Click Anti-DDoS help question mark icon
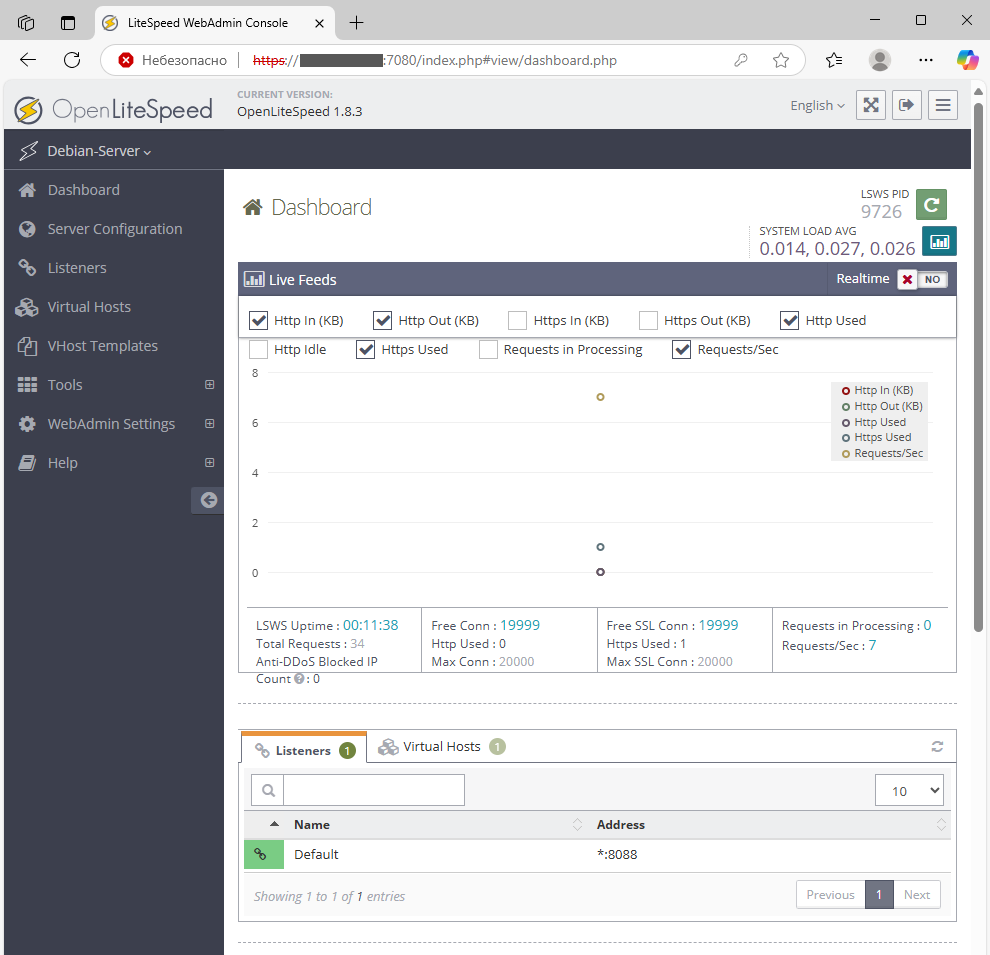990x955 pixels. coord(299,679)
